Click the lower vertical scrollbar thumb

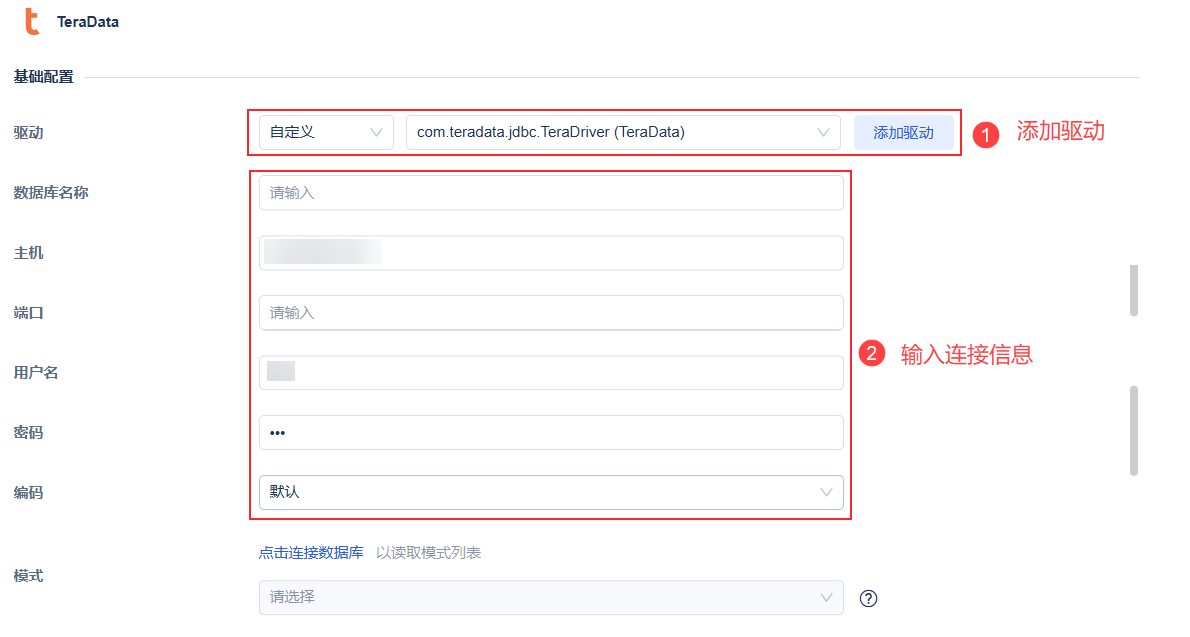click(x=1134, y=430)
